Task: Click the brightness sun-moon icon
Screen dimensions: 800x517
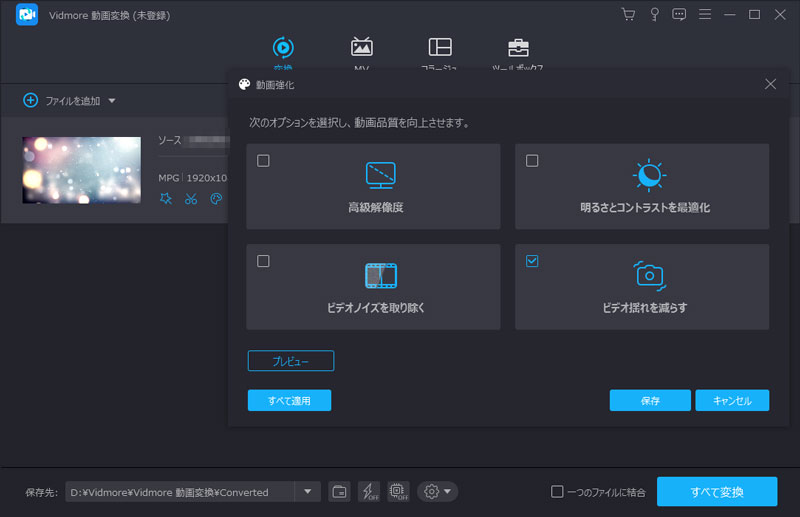Action: [649, 175]
